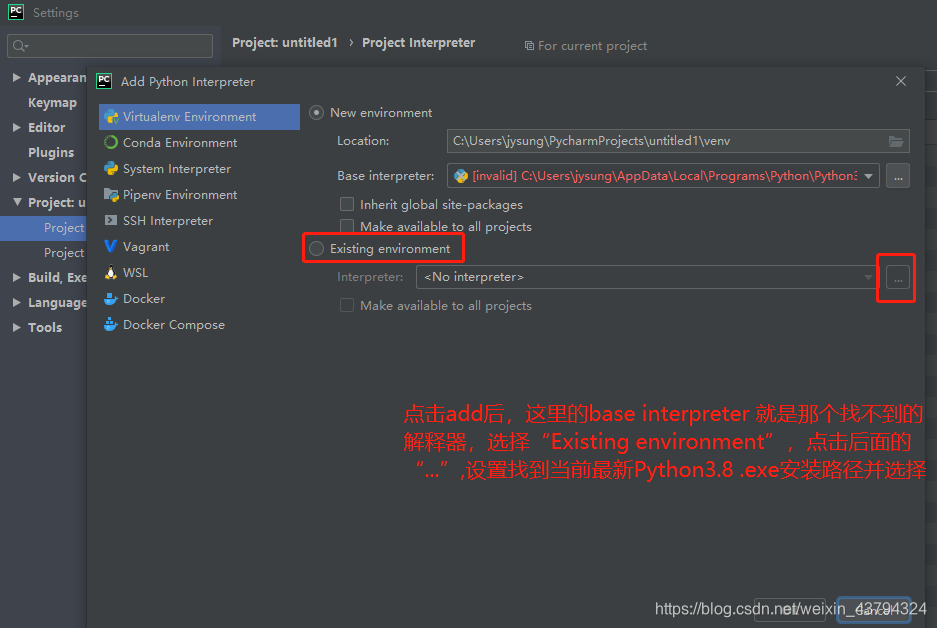Click Project: untitled1 breadcrumb

click(x=284, y=42)
